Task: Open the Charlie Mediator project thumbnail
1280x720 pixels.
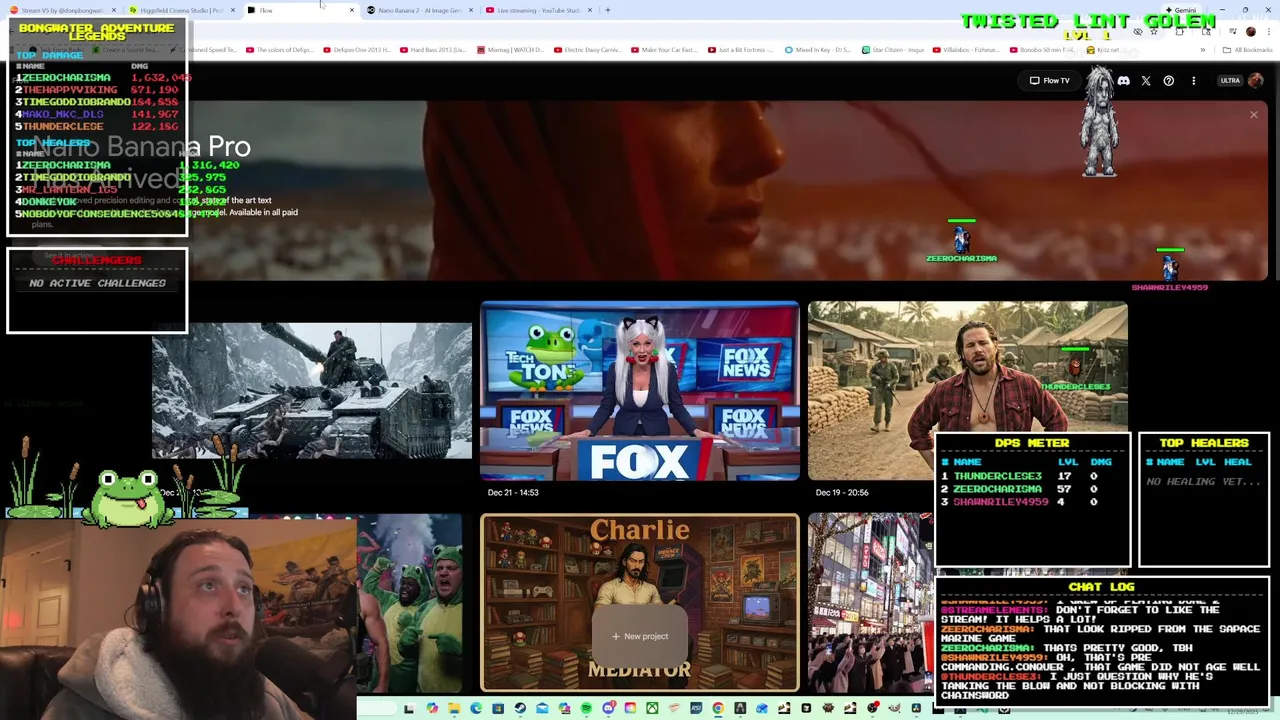Action: (x=640, y=602)
